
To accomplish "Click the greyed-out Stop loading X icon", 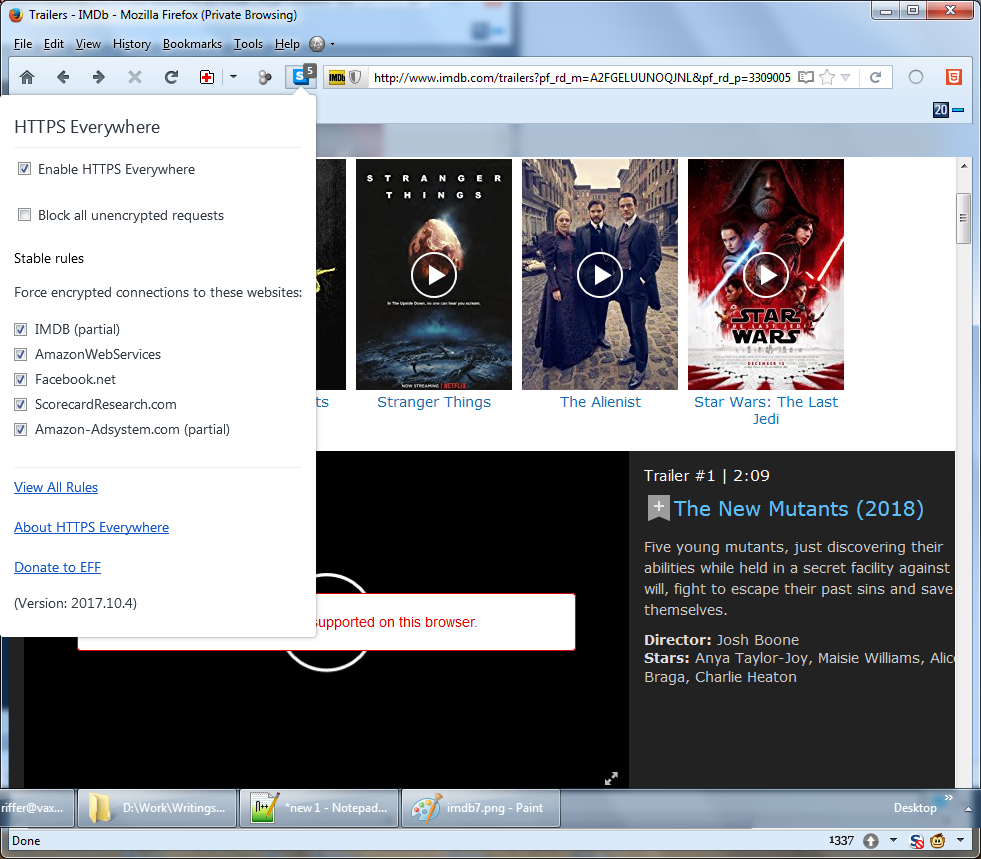I will (135, 77).
